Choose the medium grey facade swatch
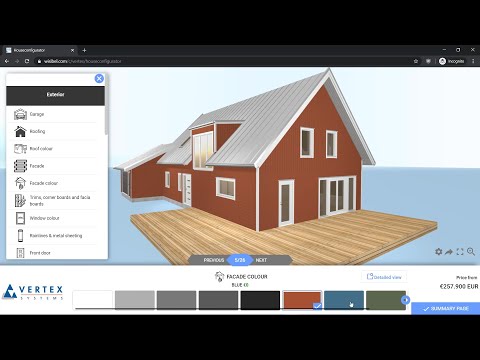 pos(177,300)
